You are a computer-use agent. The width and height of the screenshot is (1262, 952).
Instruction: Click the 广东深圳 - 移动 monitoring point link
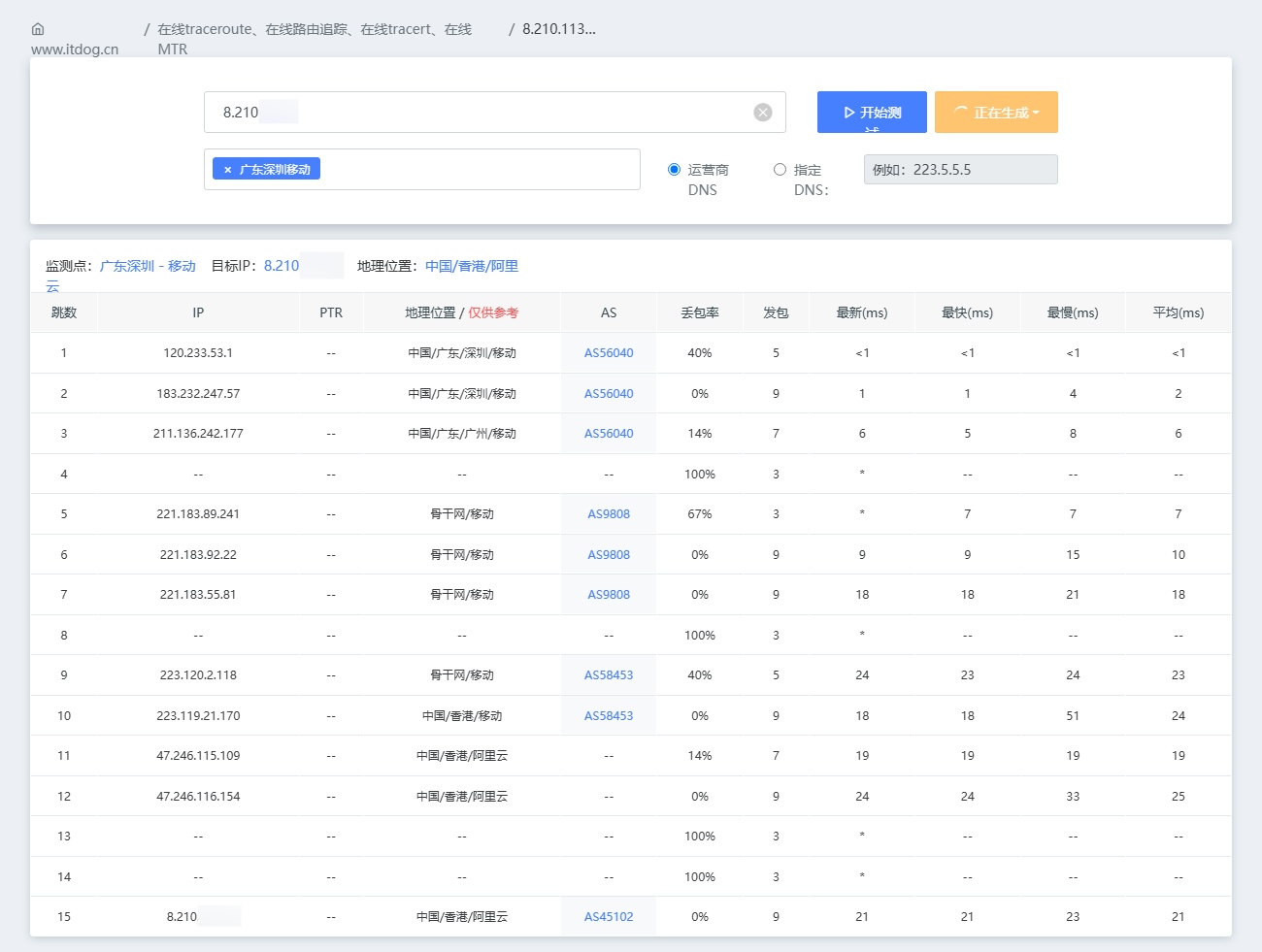148,266
